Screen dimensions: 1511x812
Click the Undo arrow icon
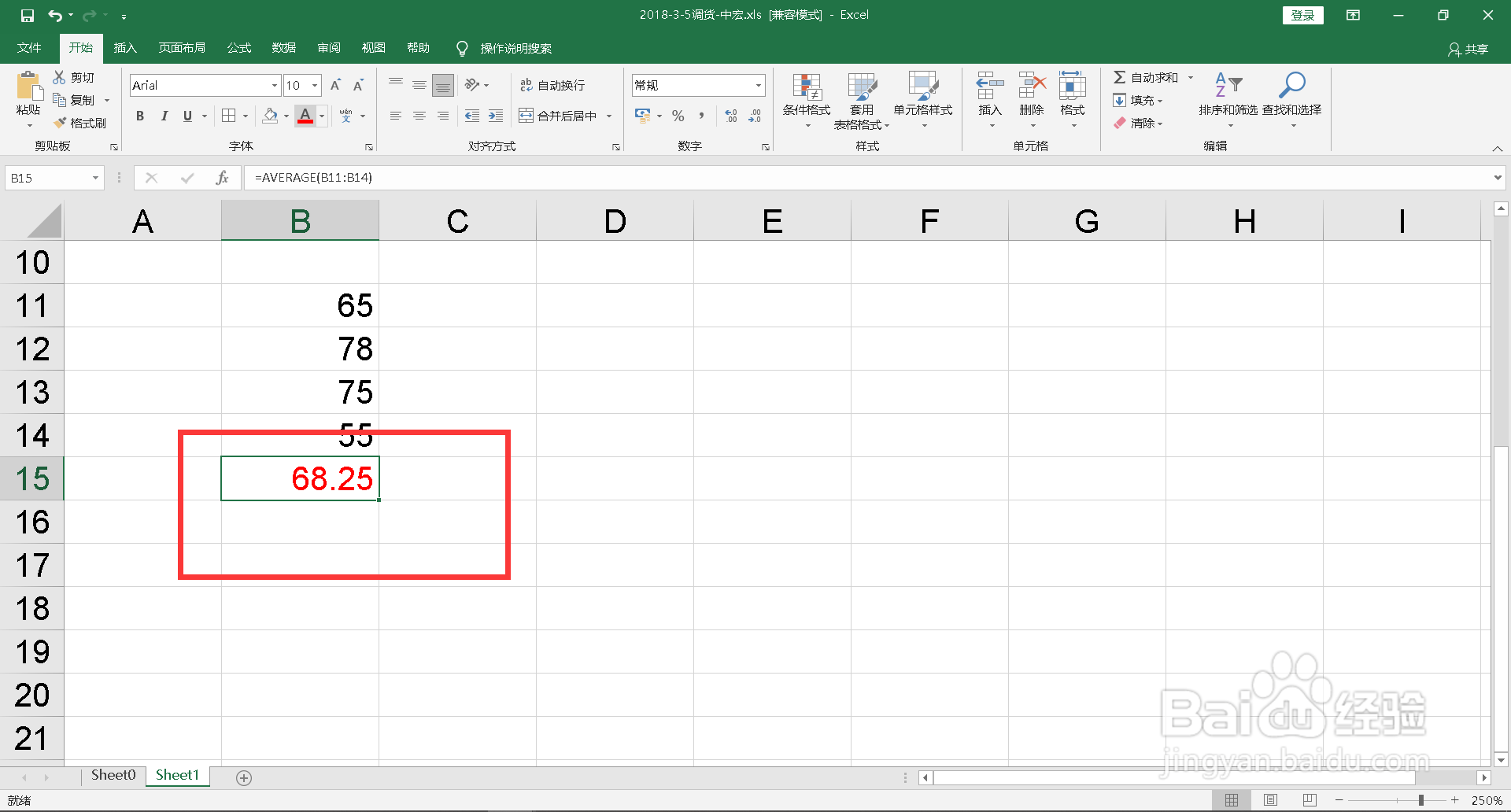[x=55, y=15]
